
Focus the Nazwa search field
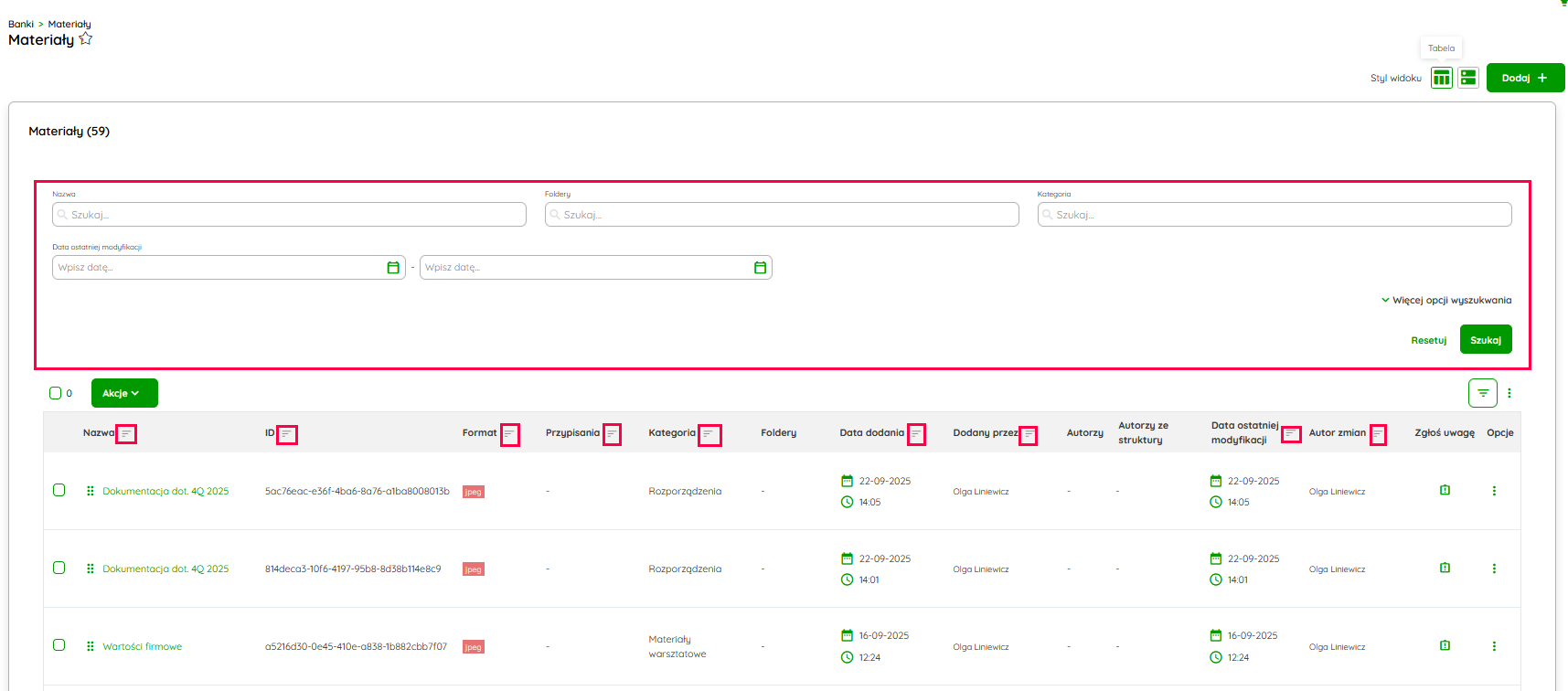pos(289,215)
